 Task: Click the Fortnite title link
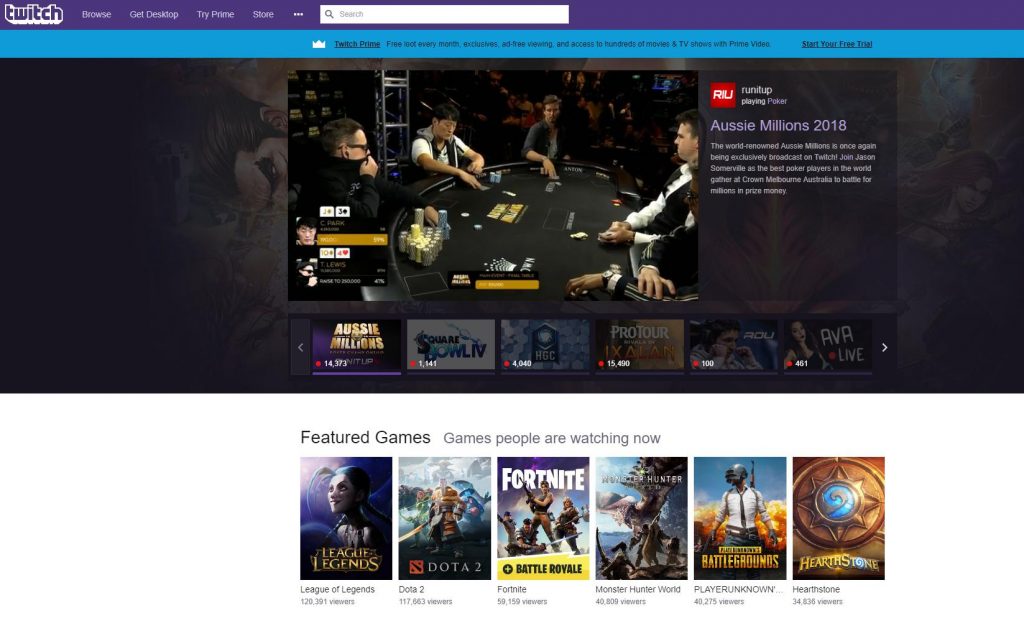point(512,589)
